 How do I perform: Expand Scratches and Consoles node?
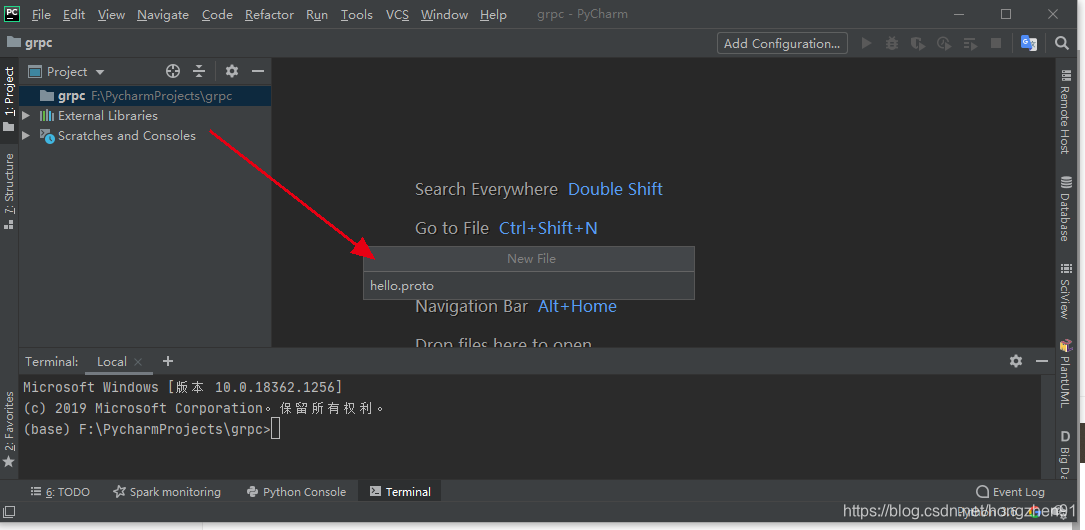tap(26, 136)
